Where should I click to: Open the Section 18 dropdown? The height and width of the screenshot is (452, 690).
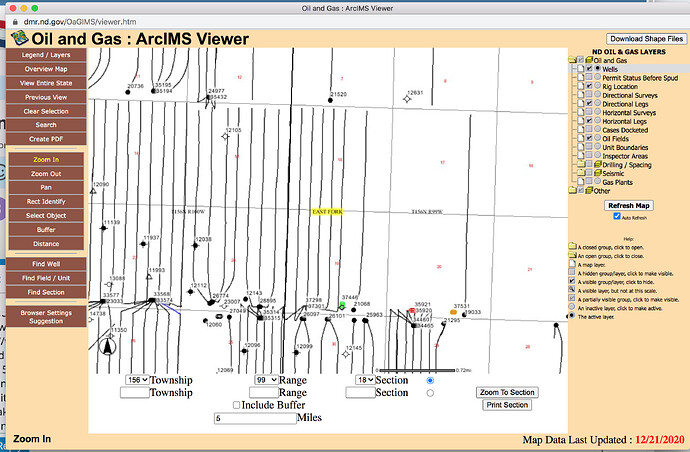pyautogui.click(x=365, y=380)
